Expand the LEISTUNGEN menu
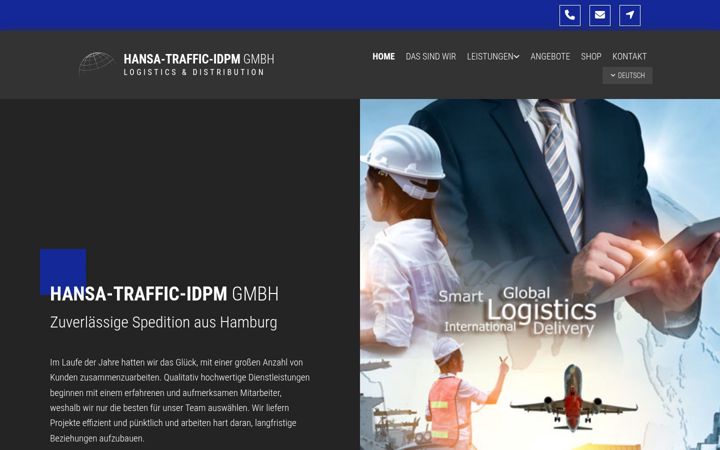The width and height of the screenshot is (720, 450). (x=493, y=56)
